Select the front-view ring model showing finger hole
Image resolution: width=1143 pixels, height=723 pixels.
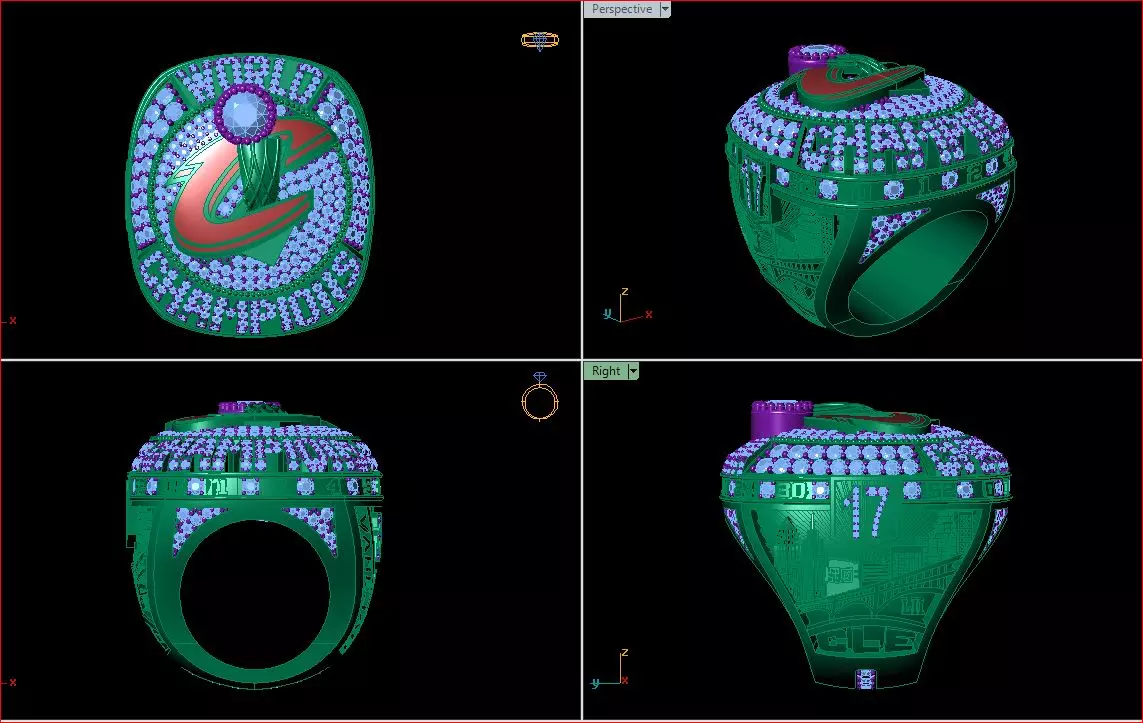[254, 544]
